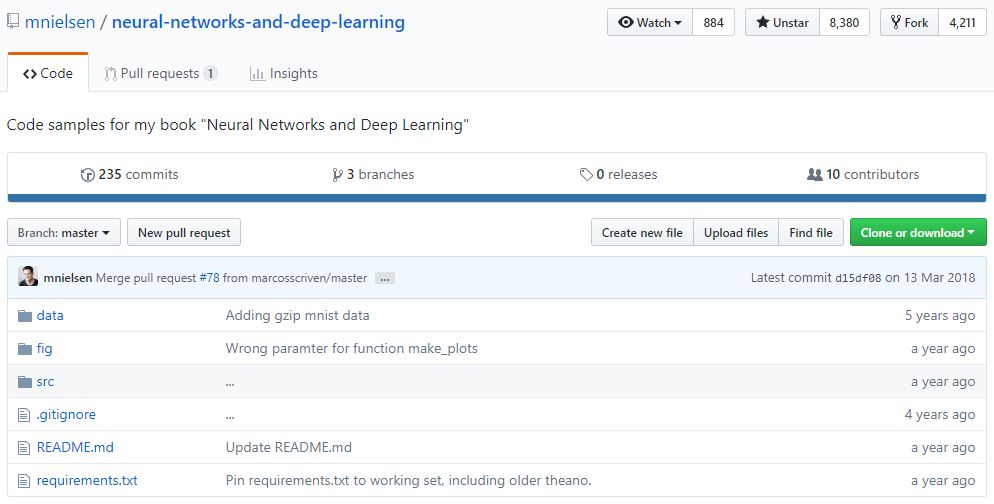Click the repository book icon beside mnielsen

pyautogui.click(x=13, y=22)
